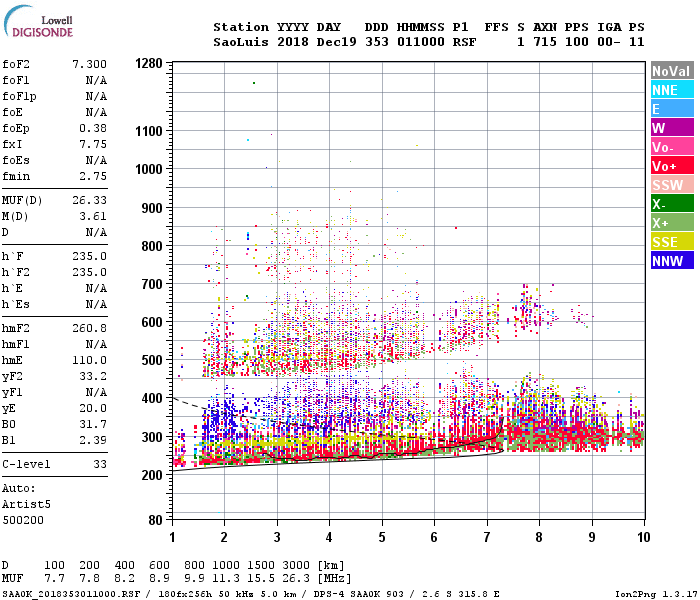The height and width of the screenshot is (600, 700).
Task: Click the D 3000 distance column
Action: 296,566
